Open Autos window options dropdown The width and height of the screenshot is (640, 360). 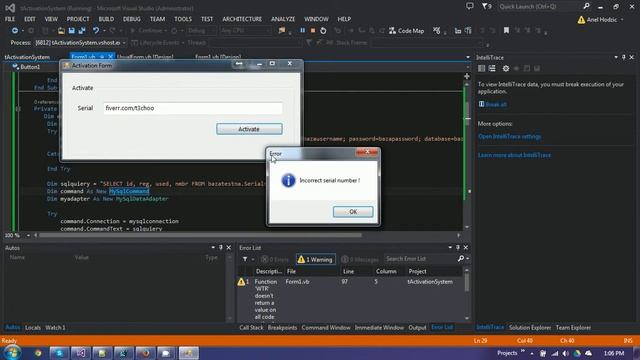213,248
